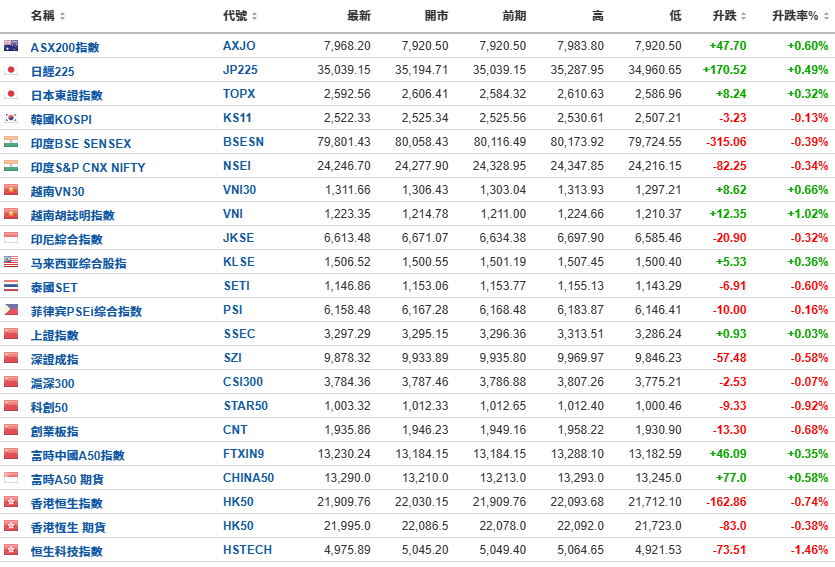Click the 開市 column header
This screenshot has height=567, width=835.
437,16
